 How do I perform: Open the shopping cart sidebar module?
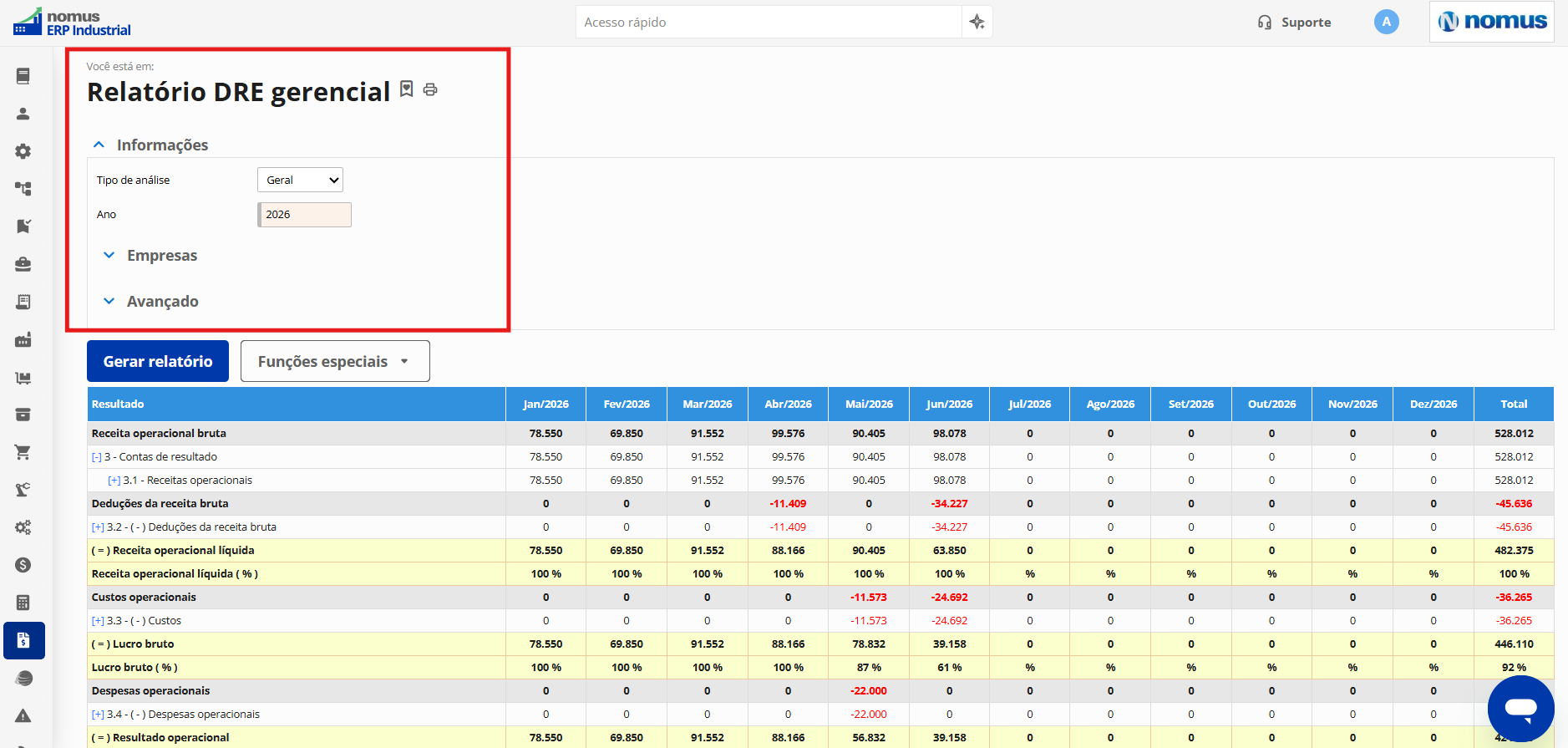point(23,452)
